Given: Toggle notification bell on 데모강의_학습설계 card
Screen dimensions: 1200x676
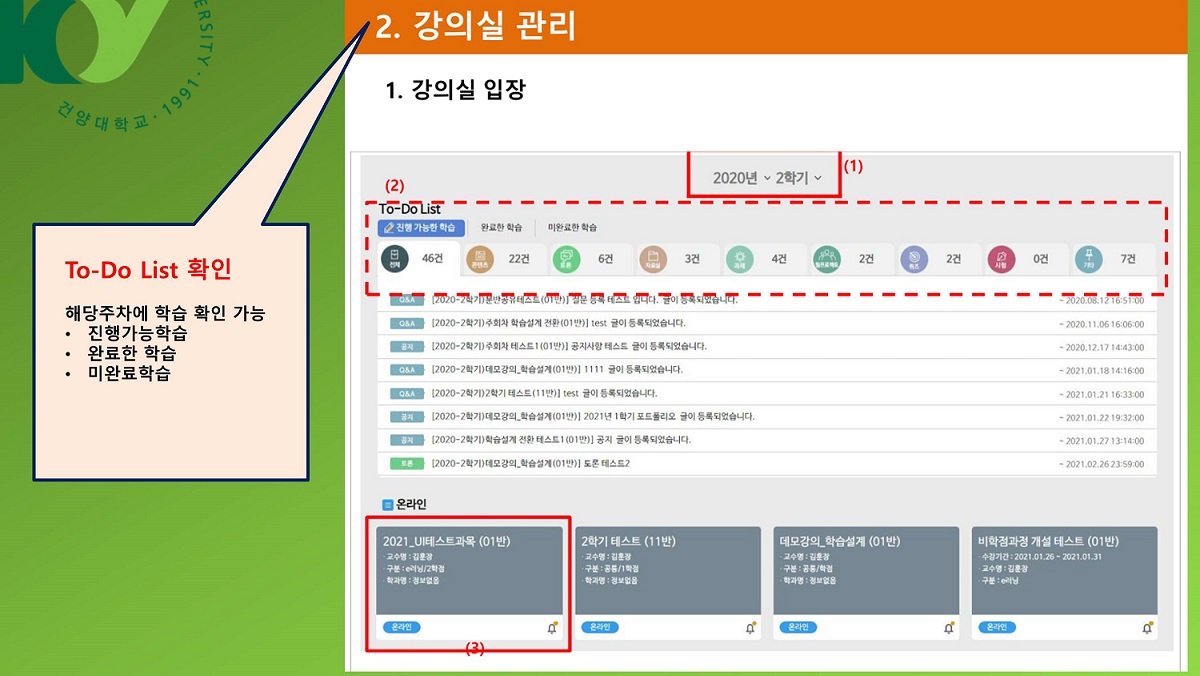Looking at the screenshot, I should pos(948,628).
